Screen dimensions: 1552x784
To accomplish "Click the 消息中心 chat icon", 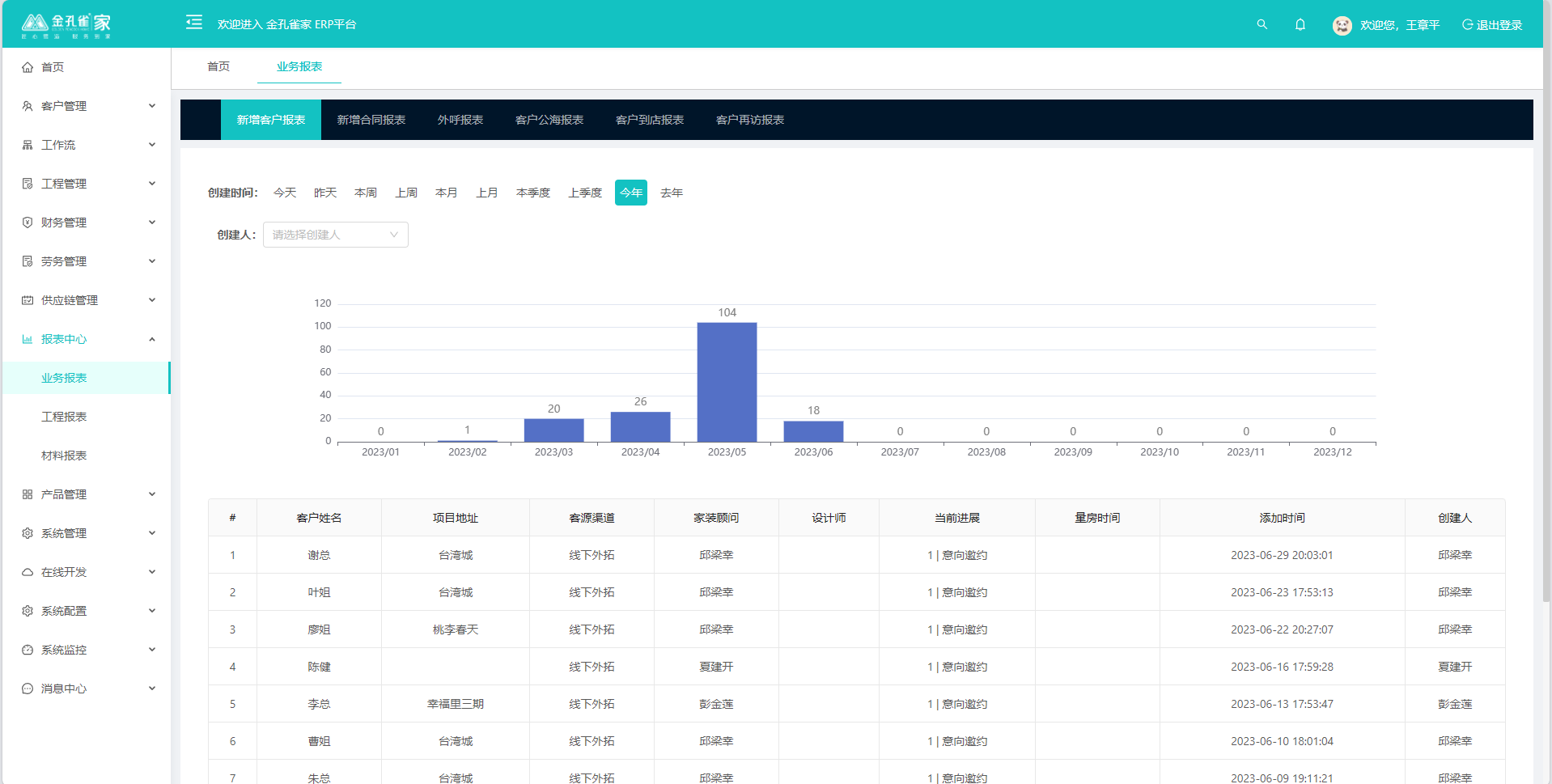I will [28, 689].
